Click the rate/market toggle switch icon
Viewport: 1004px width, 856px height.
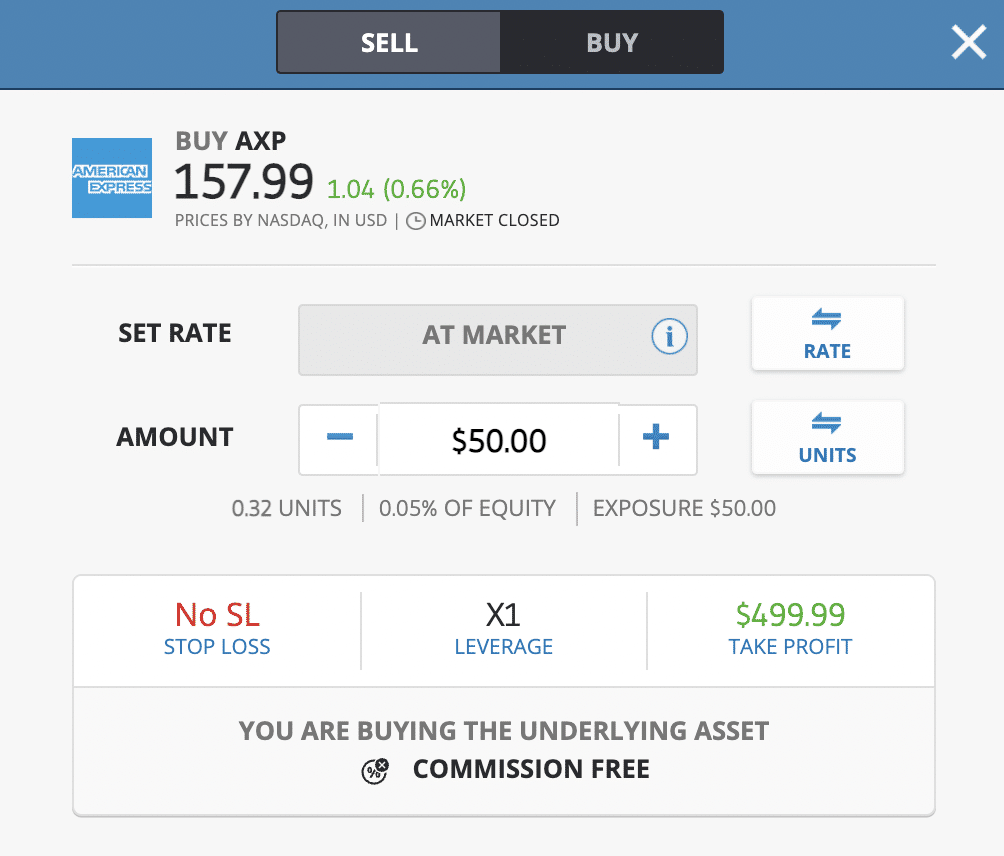coord(827,322)
